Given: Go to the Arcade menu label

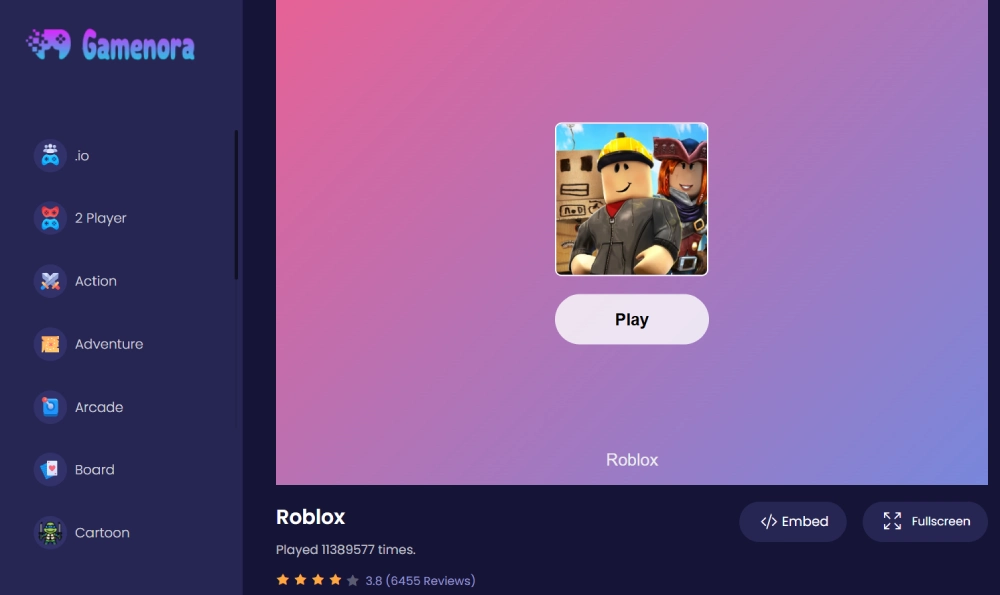Looking at the screenshot, I should pyautogui.click(x=99, y=407).
